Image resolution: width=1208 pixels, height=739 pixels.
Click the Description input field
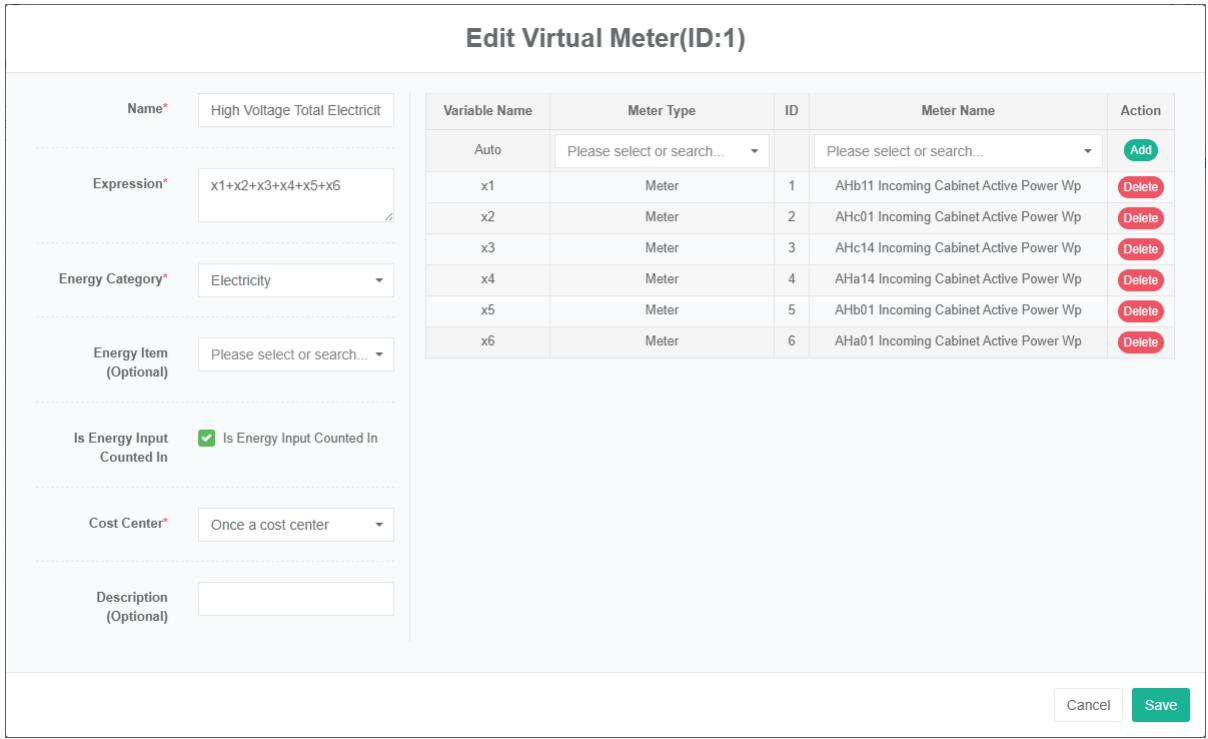click(x=296, y=599)
